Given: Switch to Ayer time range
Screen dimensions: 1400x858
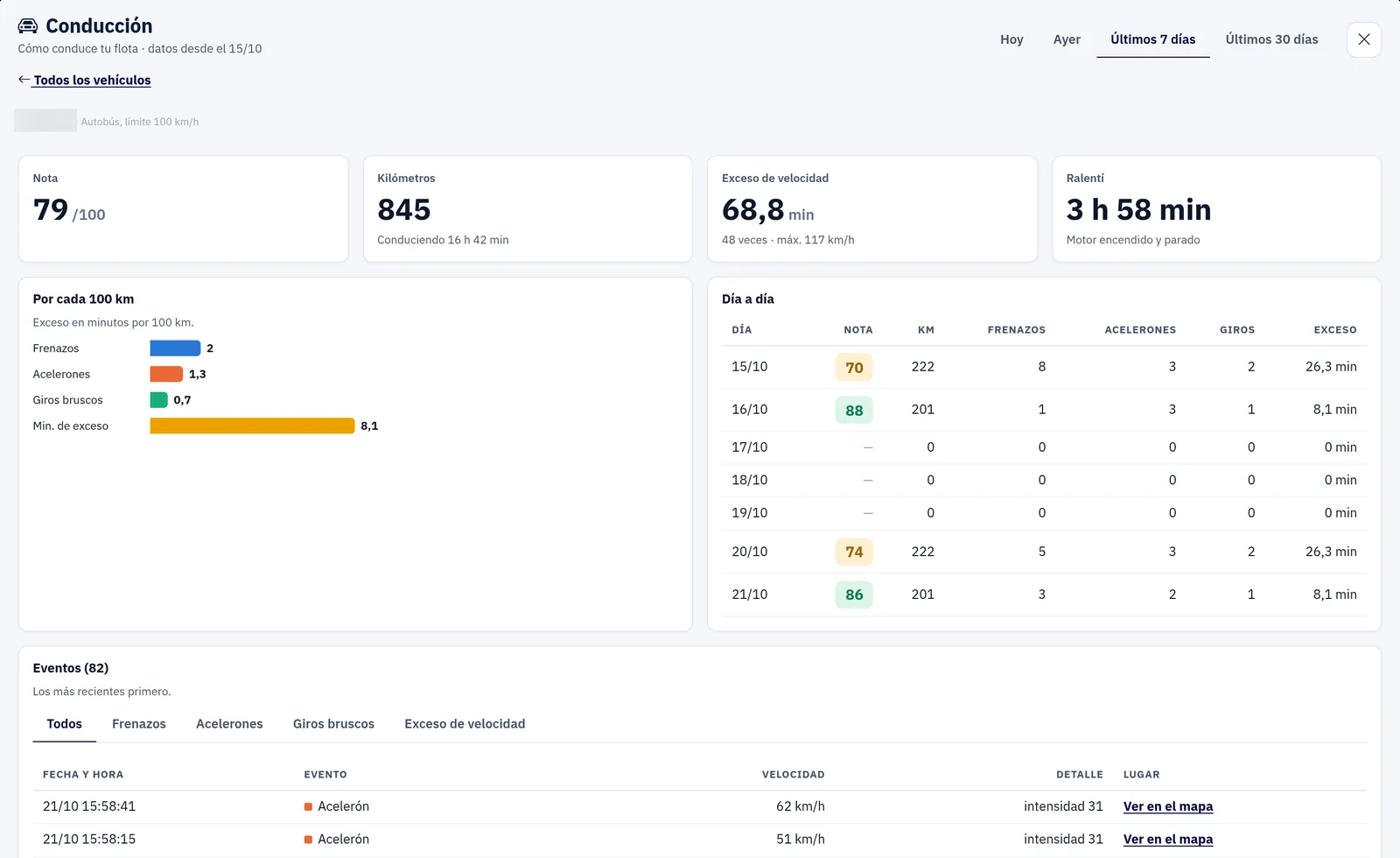Looking at the screenshot, I should (x=1067, y=39).
